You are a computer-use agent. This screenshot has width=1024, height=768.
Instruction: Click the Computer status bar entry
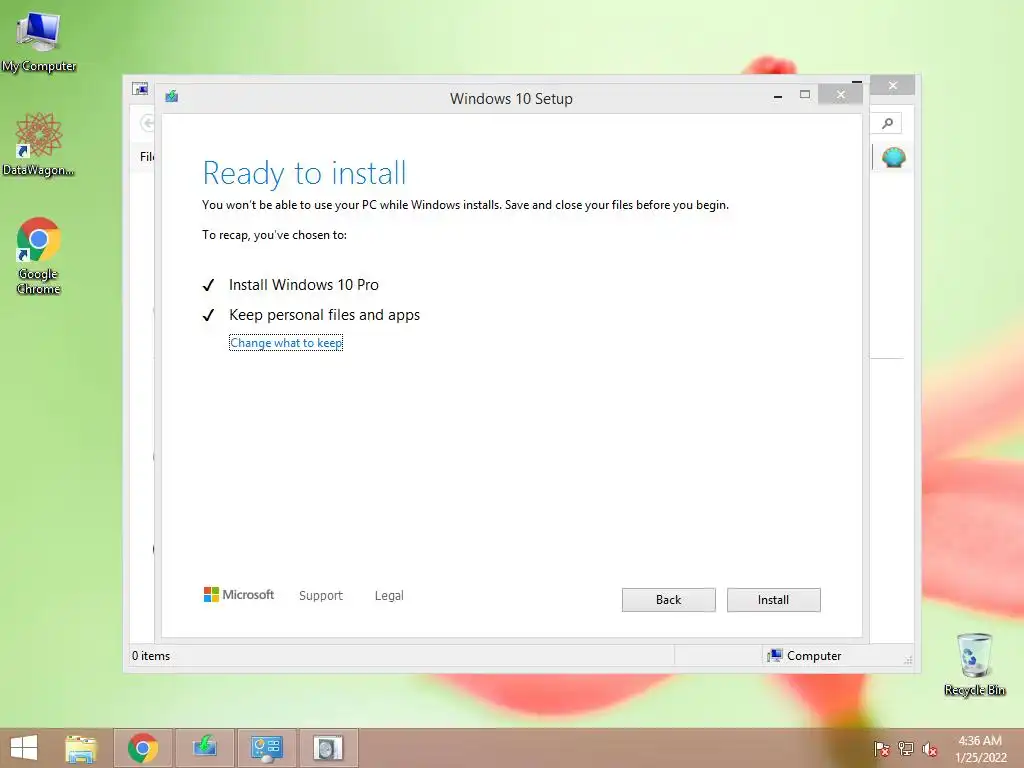tap(805, 656)
